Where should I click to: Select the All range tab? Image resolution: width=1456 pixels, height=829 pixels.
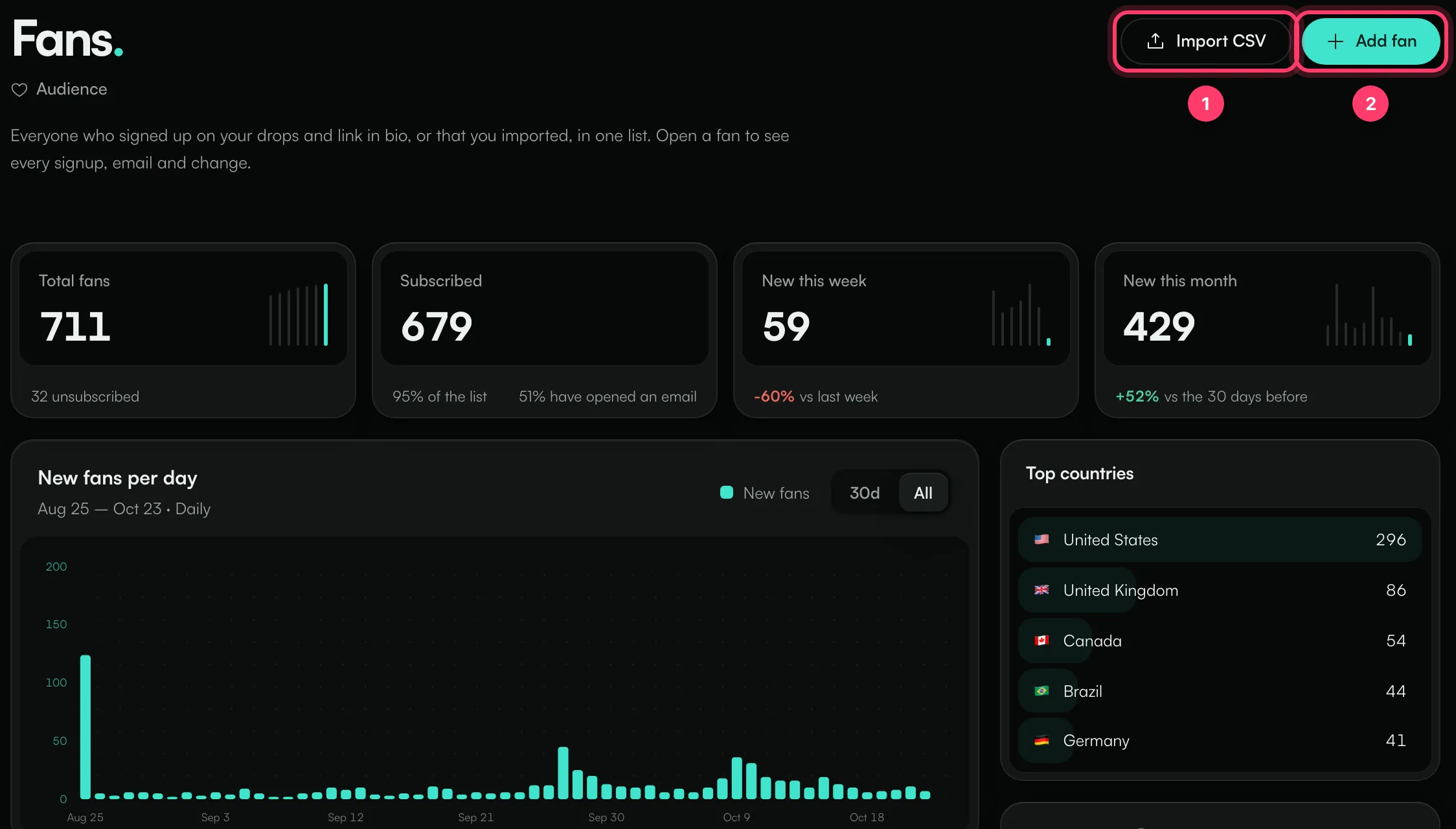(923, 493)
